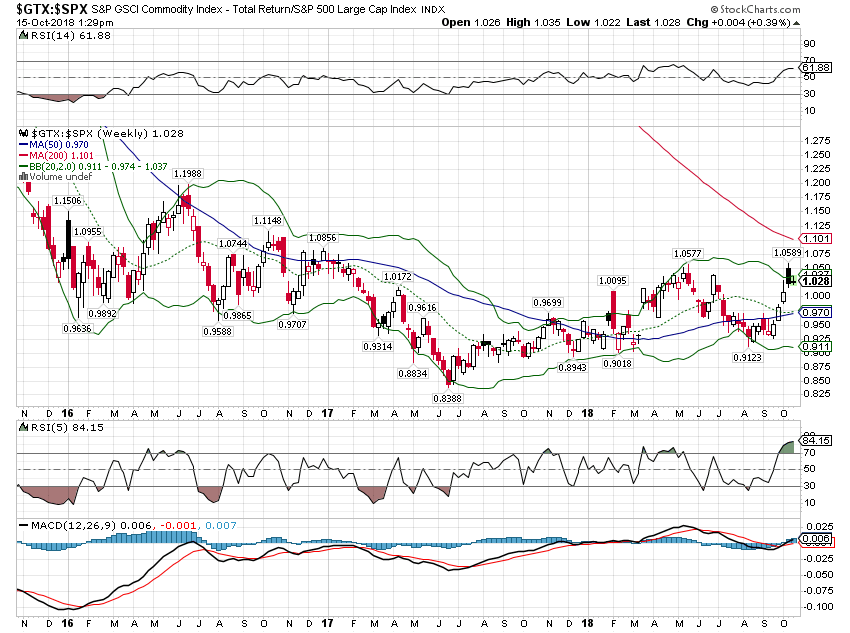Click the $GTX:$SPX ticker title
Viewport: 850px width, 633px height.
click(x=51, y=9)
